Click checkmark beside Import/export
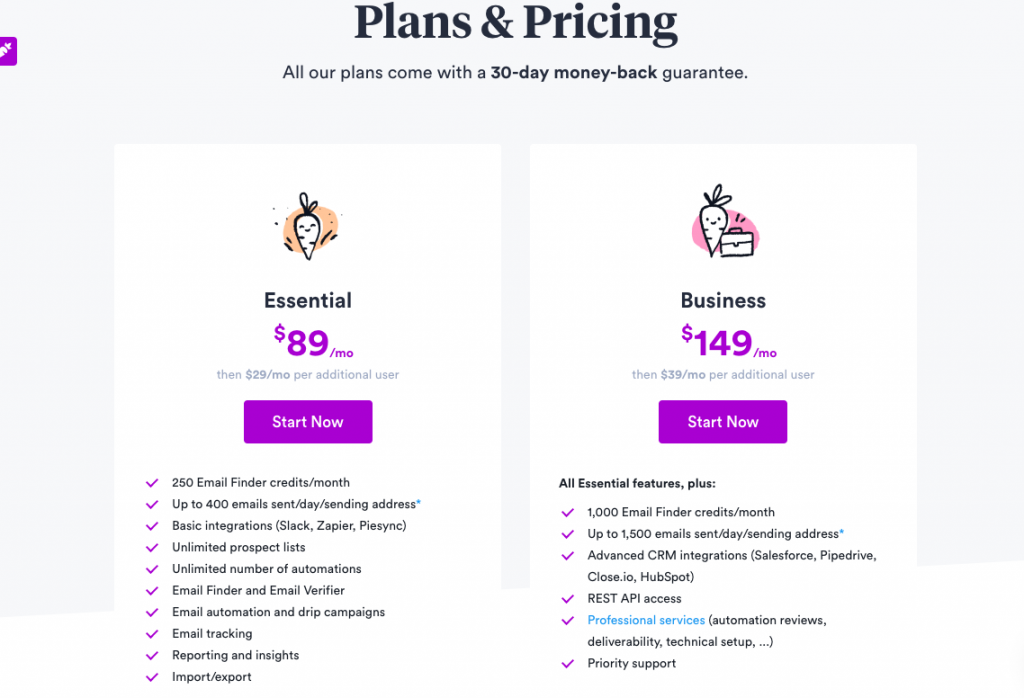Image resolution: width=1024 pixels, height=698 pixels. [152, 677]
